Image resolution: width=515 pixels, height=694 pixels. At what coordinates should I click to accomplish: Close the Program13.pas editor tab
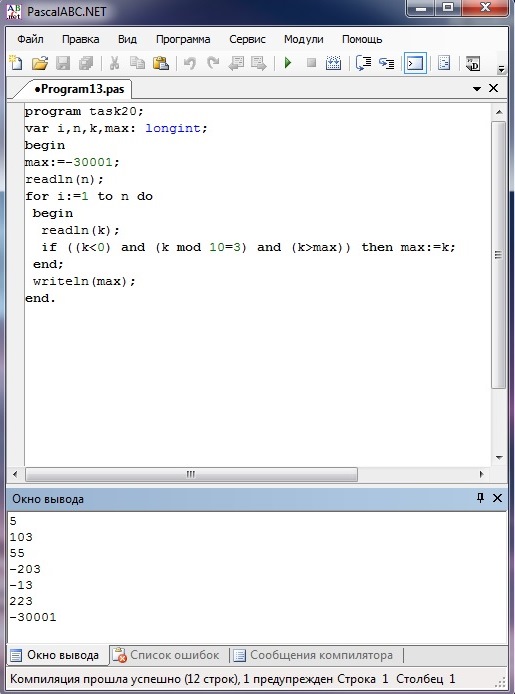[x=493, y=89]
